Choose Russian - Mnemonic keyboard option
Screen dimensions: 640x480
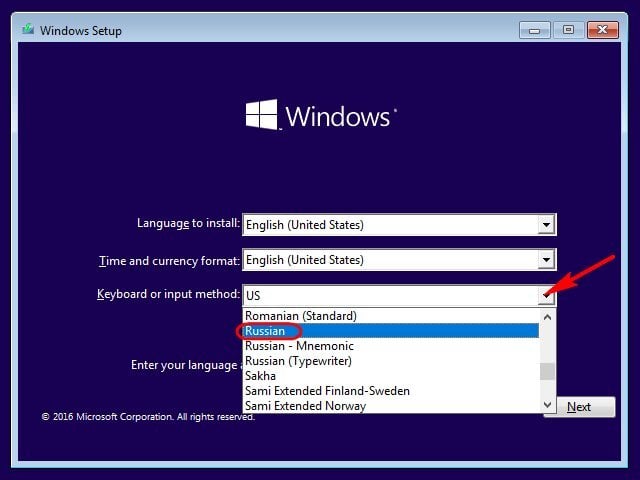pos(391,346)
